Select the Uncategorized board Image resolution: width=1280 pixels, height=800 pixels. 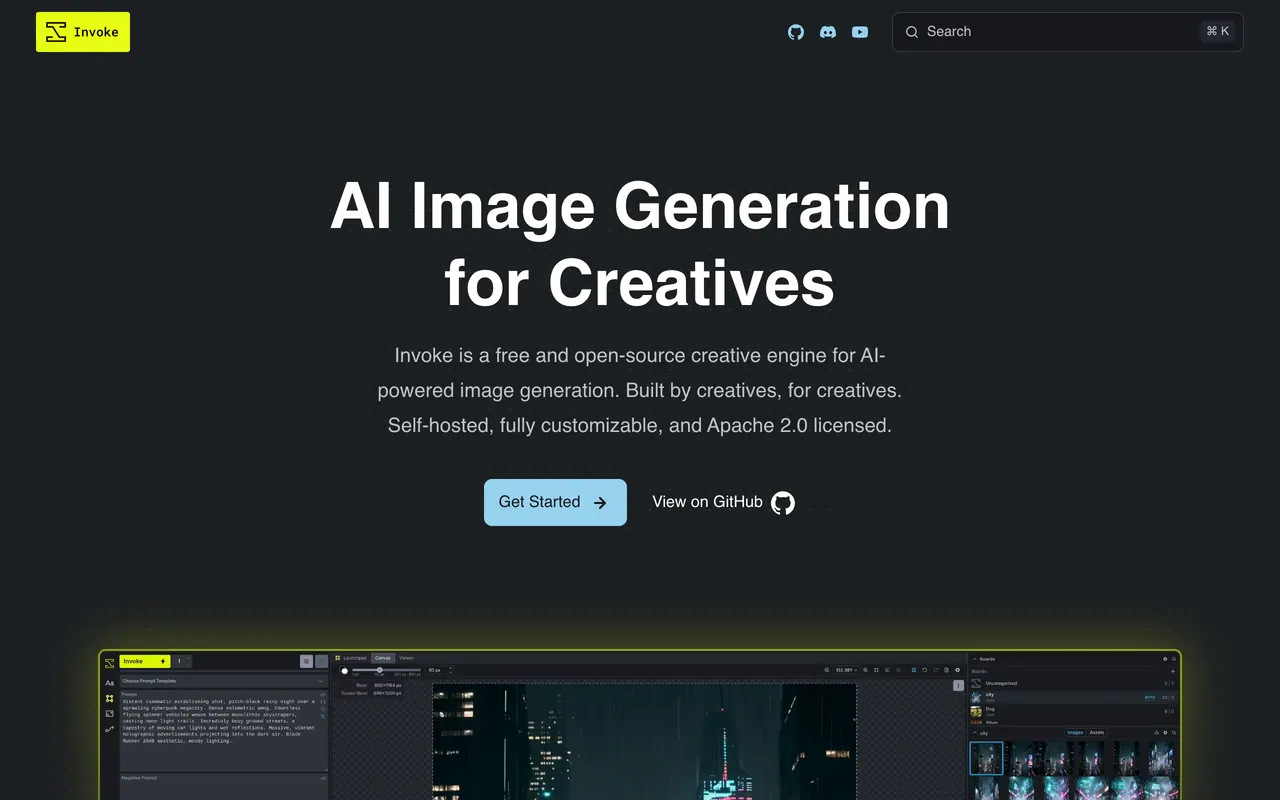1074,683
